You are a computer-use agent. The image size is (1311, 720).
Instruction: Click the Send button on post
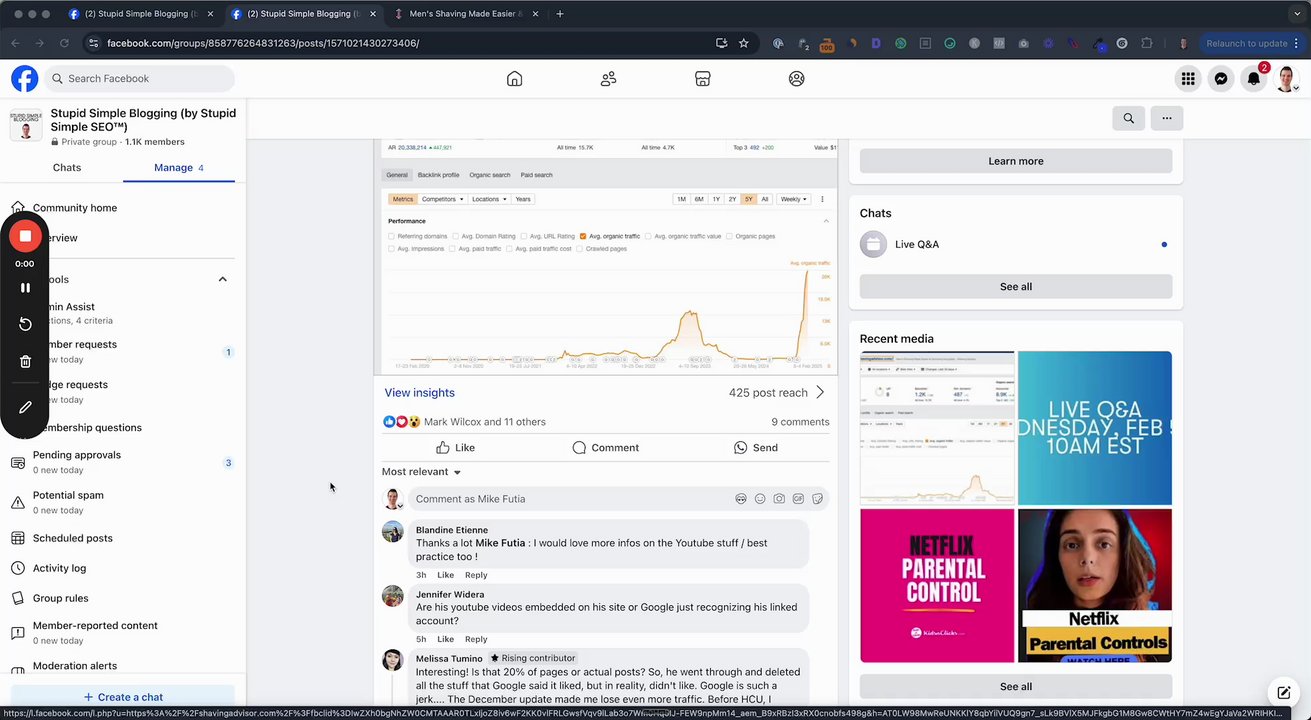755,448
